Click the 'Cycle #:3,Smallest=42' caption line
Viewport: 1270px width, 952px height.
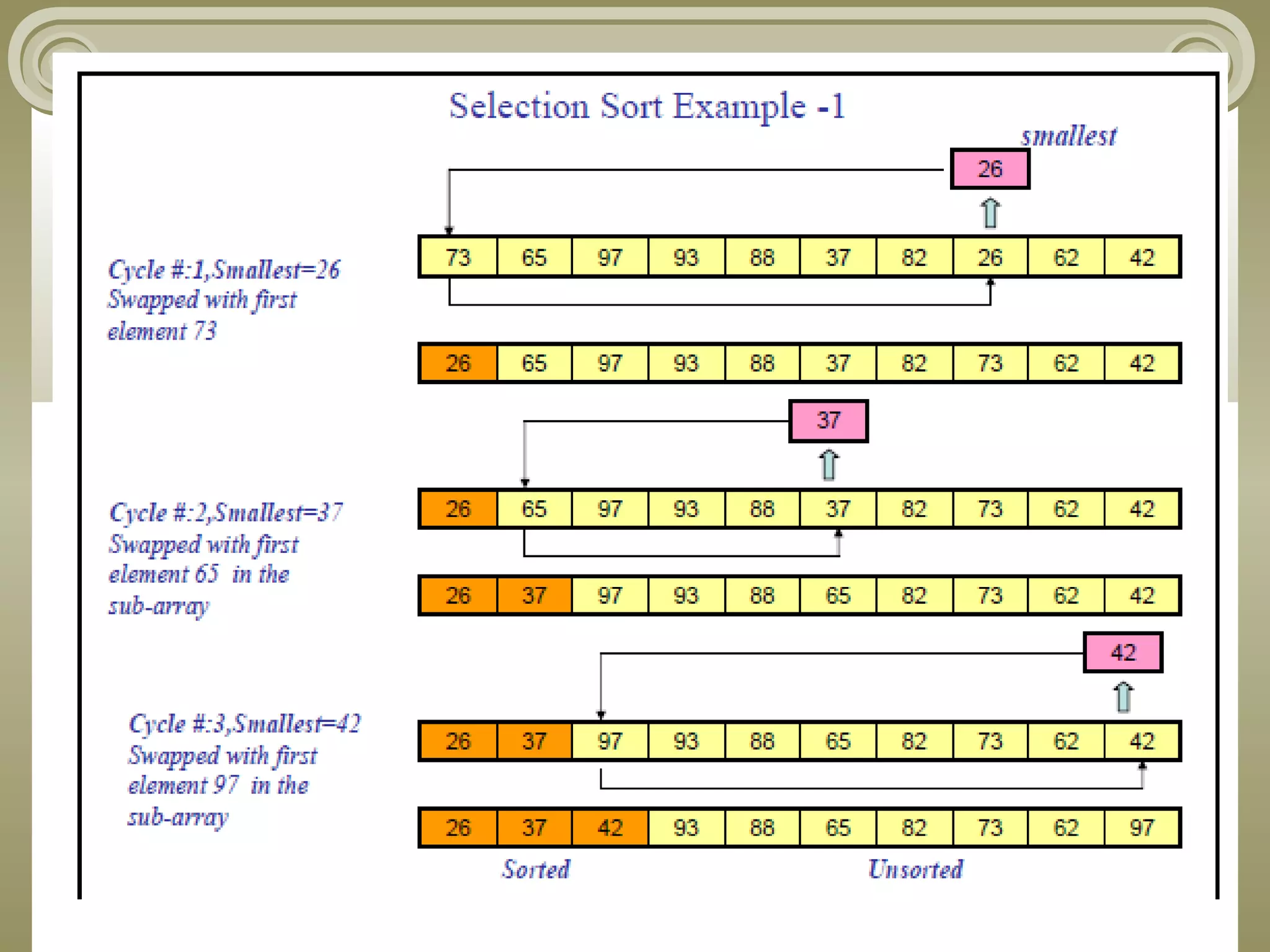click(x=244, y=724)
